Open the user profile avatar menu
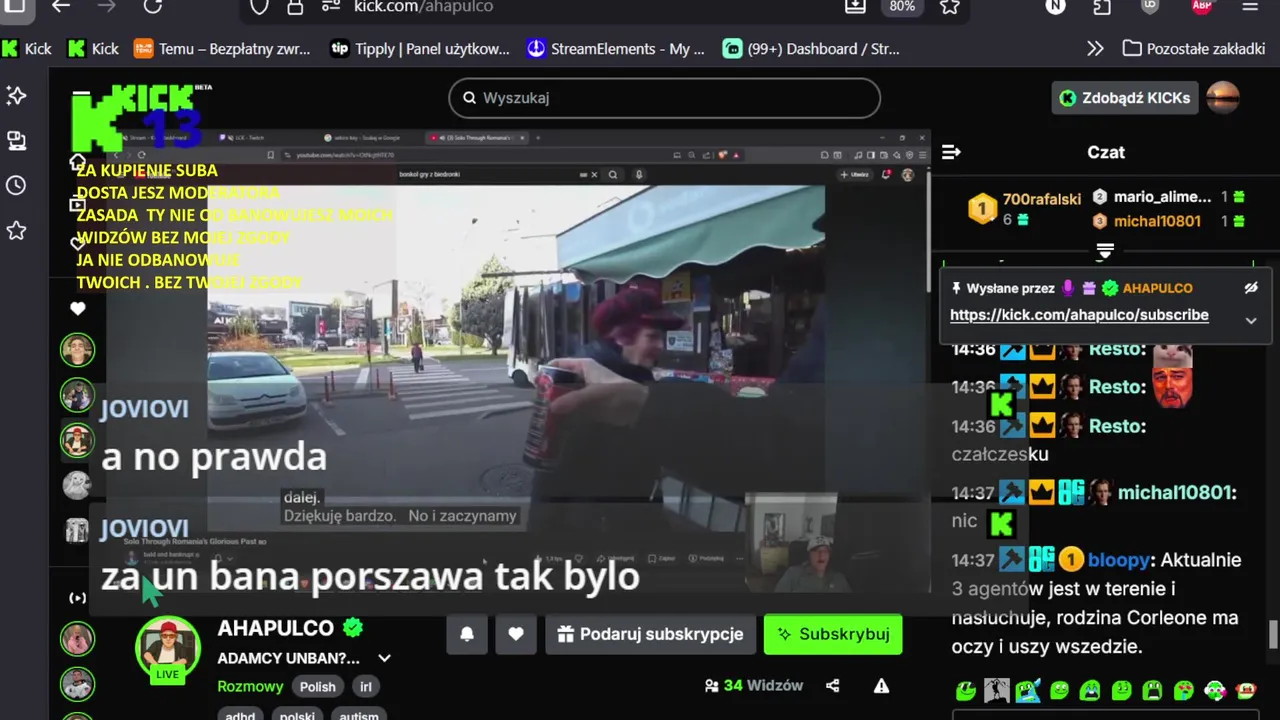 tap(1223, 98)
